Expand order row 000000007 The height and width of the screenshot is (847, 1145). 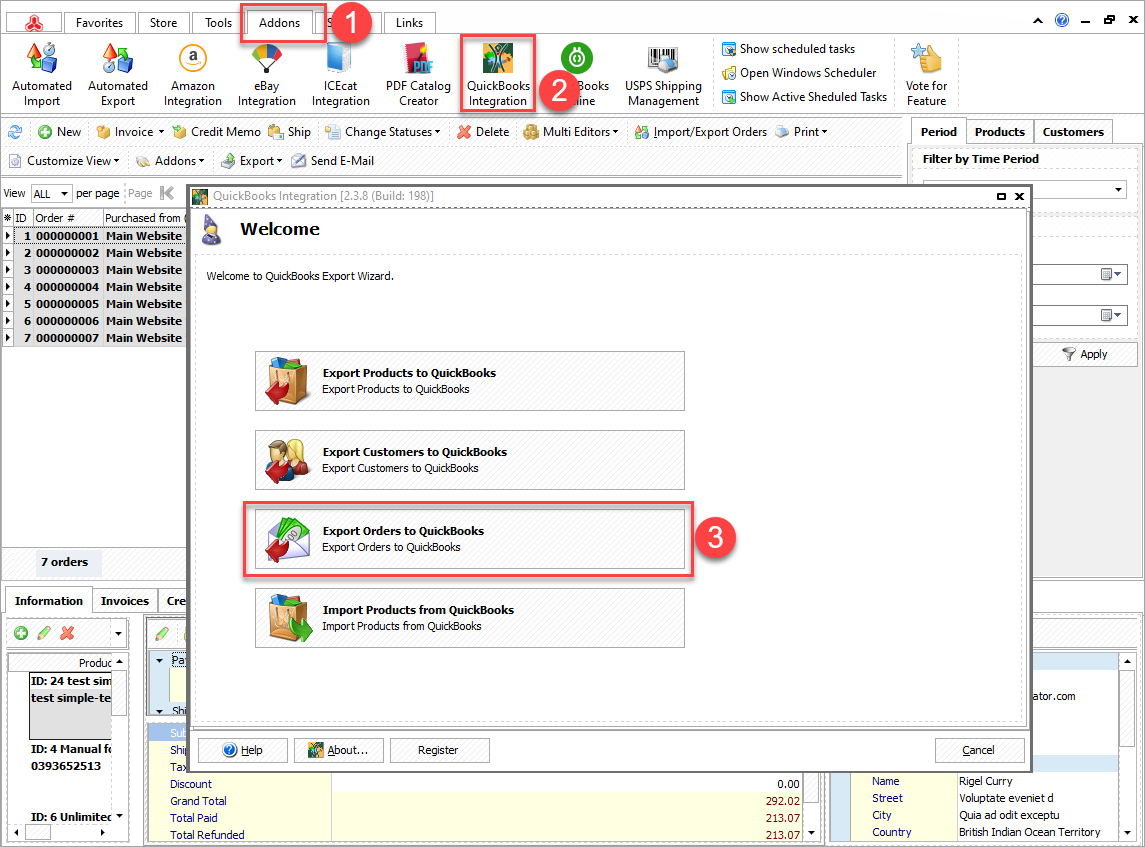(8, 338)
